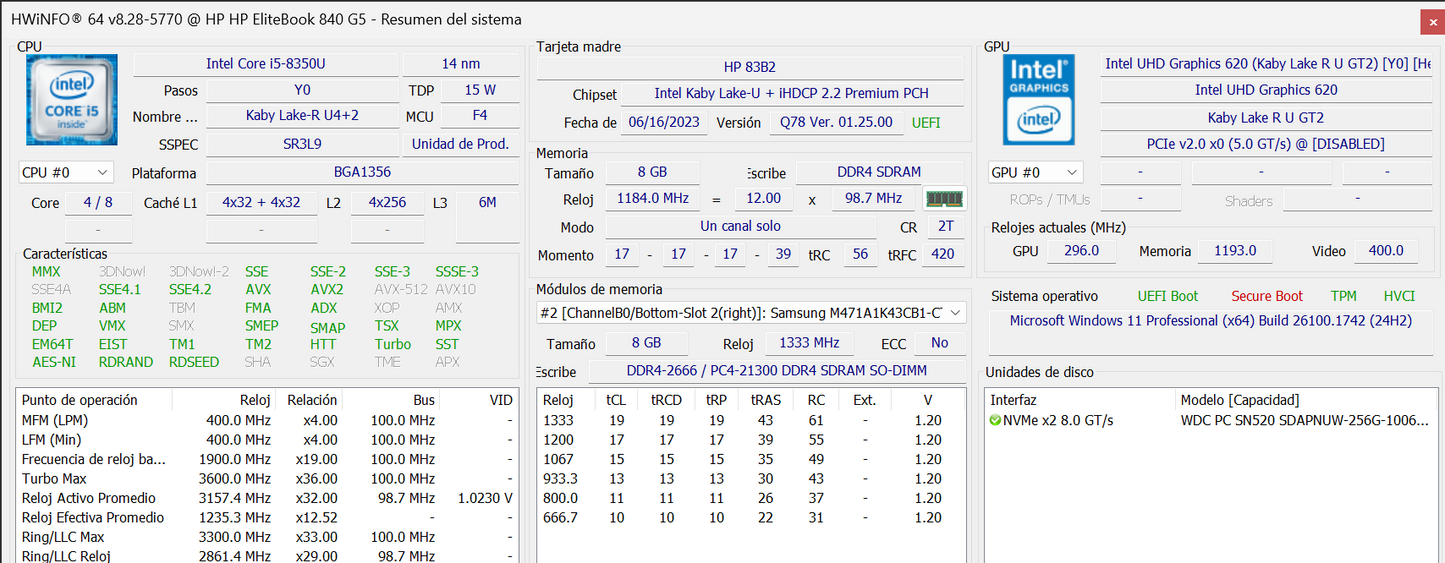Click the GPU memory clock 1193.0 value
The image size is (1445, 563).
tap(1235, 251)
